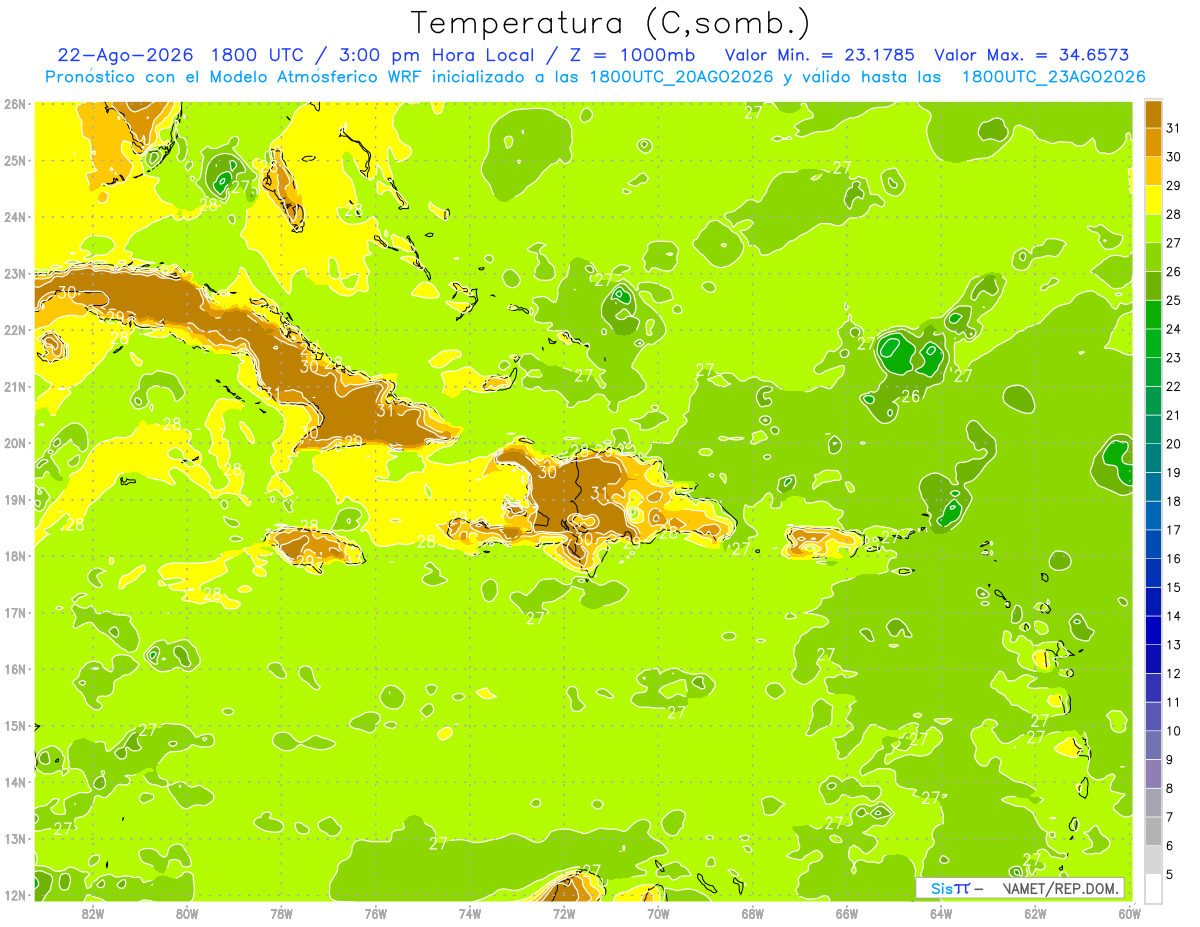
Task: Click the '16N' latitude axis label
Action: pyautogui.click(x=14, y=669)
